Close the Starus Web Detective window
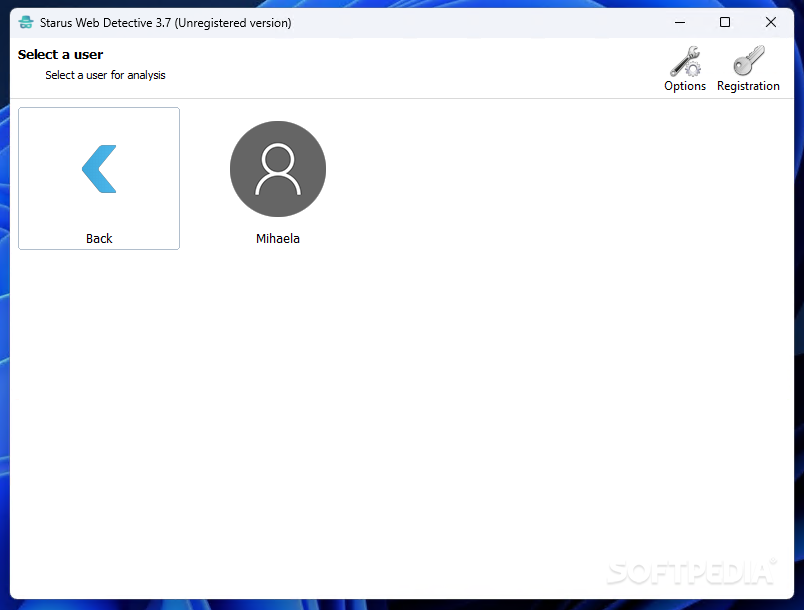This screenshot has width=804, height=610. point(771,23)
